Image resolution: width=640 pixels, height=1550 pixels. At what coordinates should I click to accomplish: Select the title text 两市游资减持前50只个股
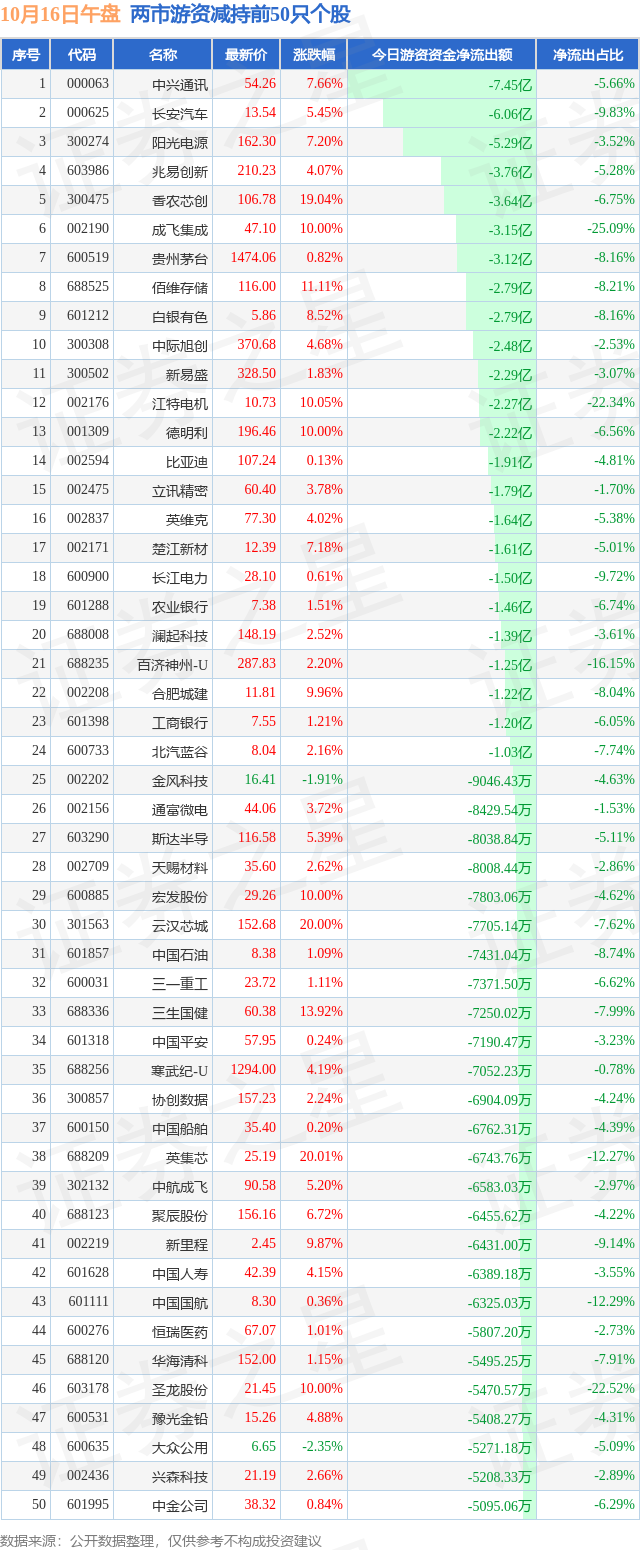click(x=240, y=15)
